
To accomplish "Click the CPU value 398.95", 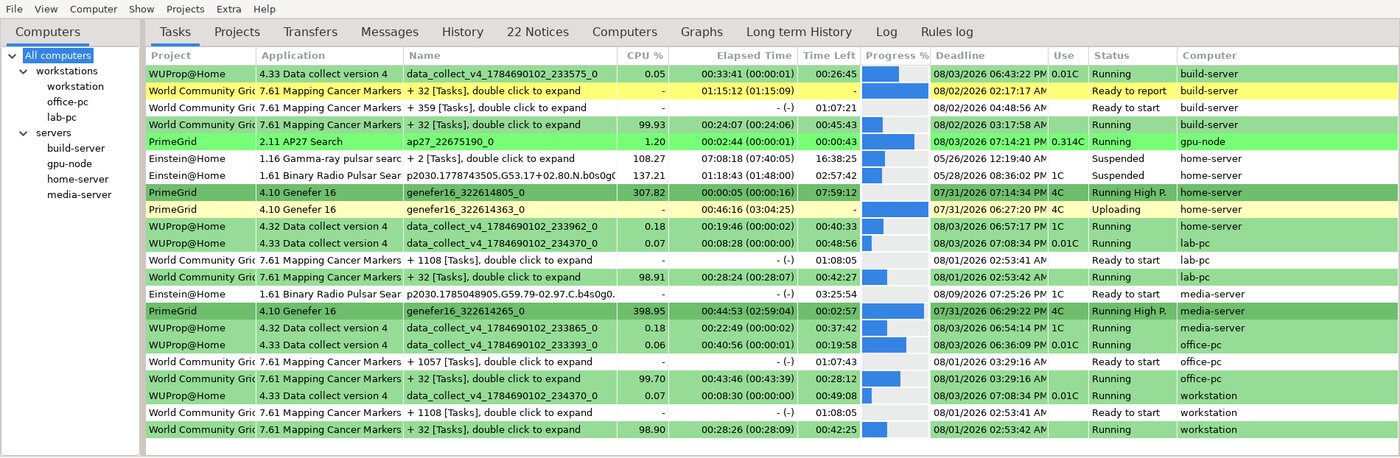I will [x=642, y=311].
